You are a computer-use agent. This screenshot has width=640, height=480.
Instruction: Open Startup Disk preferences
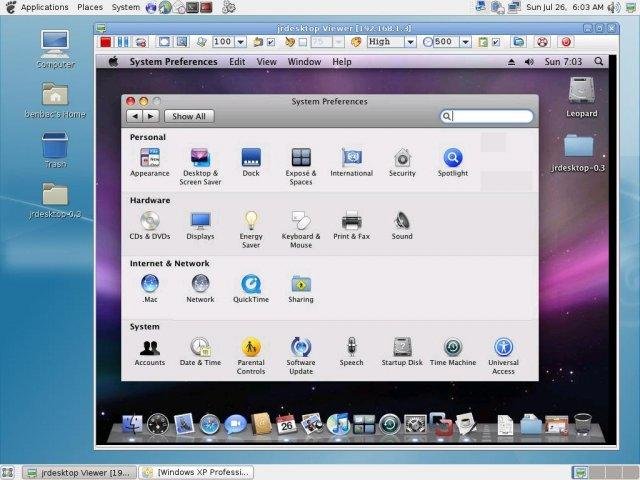402,352
